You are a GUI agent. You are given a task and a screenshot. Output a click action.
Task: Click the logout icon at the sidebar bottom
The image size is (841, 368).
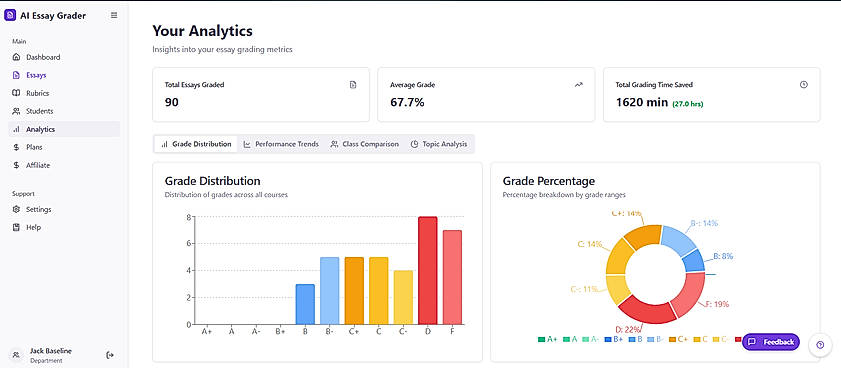pyautogui.click(x=110, y=355)
